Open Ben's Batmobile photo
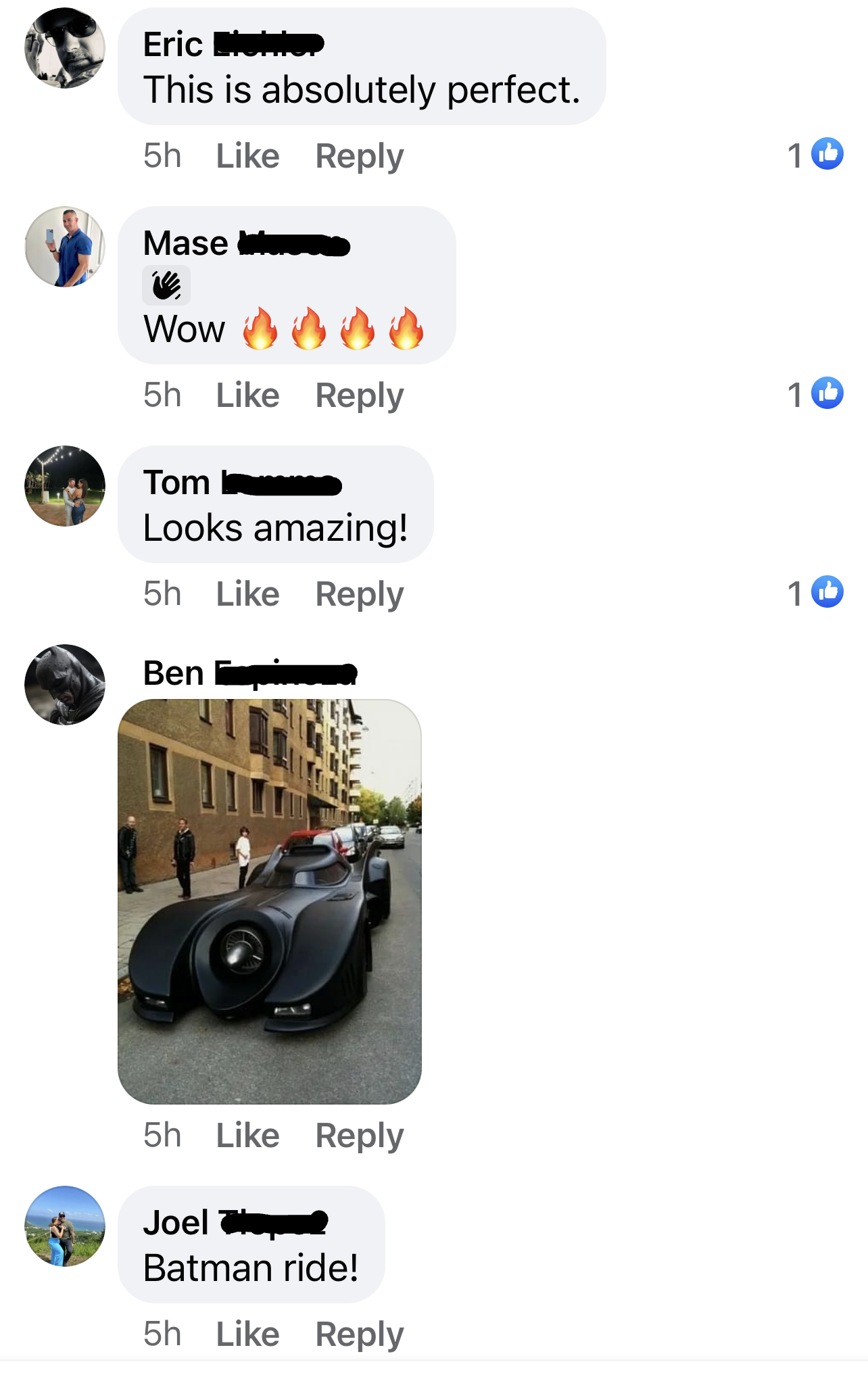The width and height of the screenshot is (868, 1377). click(270, 902)
